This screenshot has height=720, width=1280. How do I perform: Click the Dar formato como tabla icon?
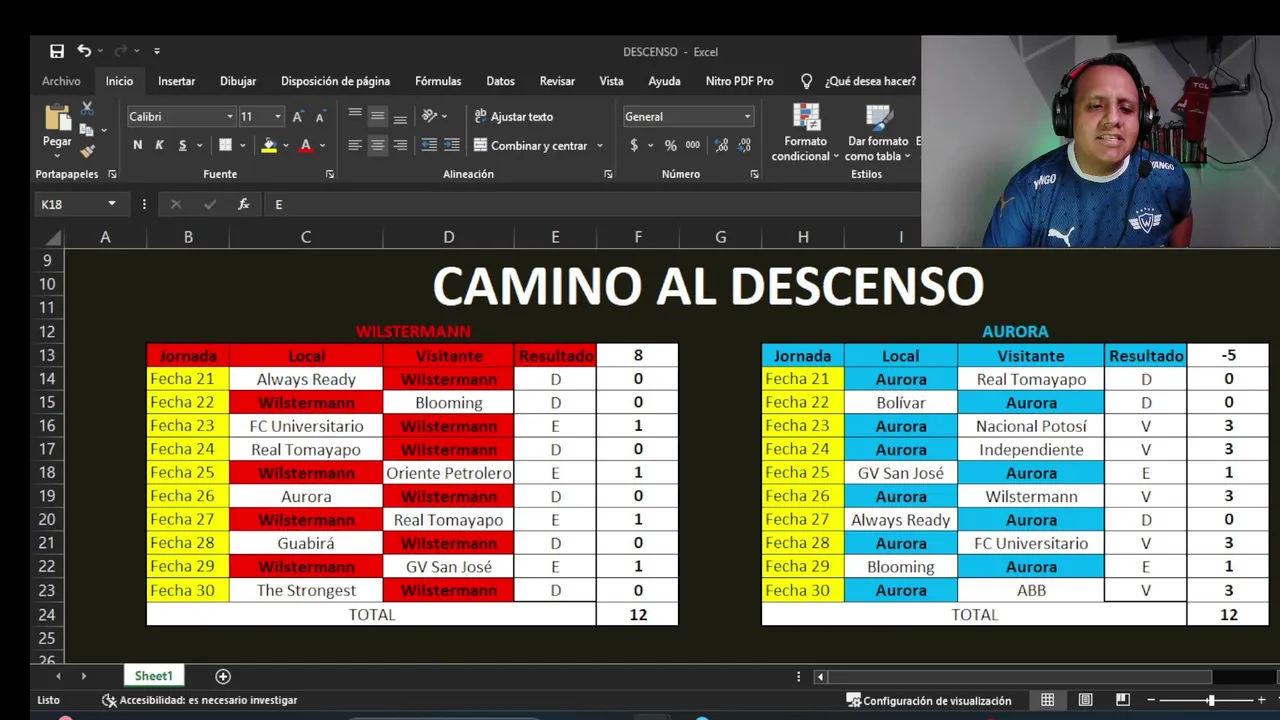[879, 118]
